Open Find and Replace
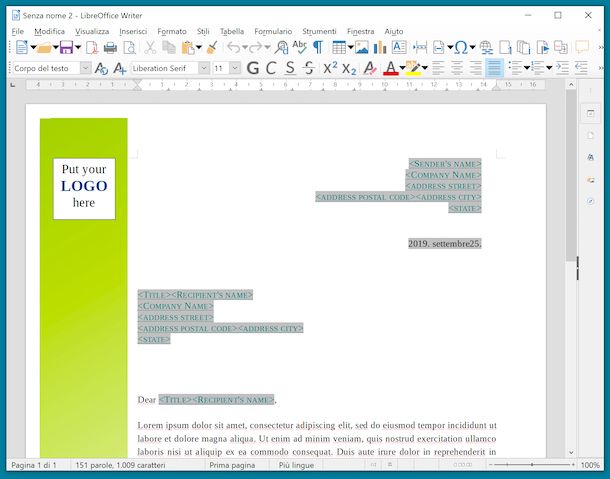The image size is (610, 479). pos(281,47)
